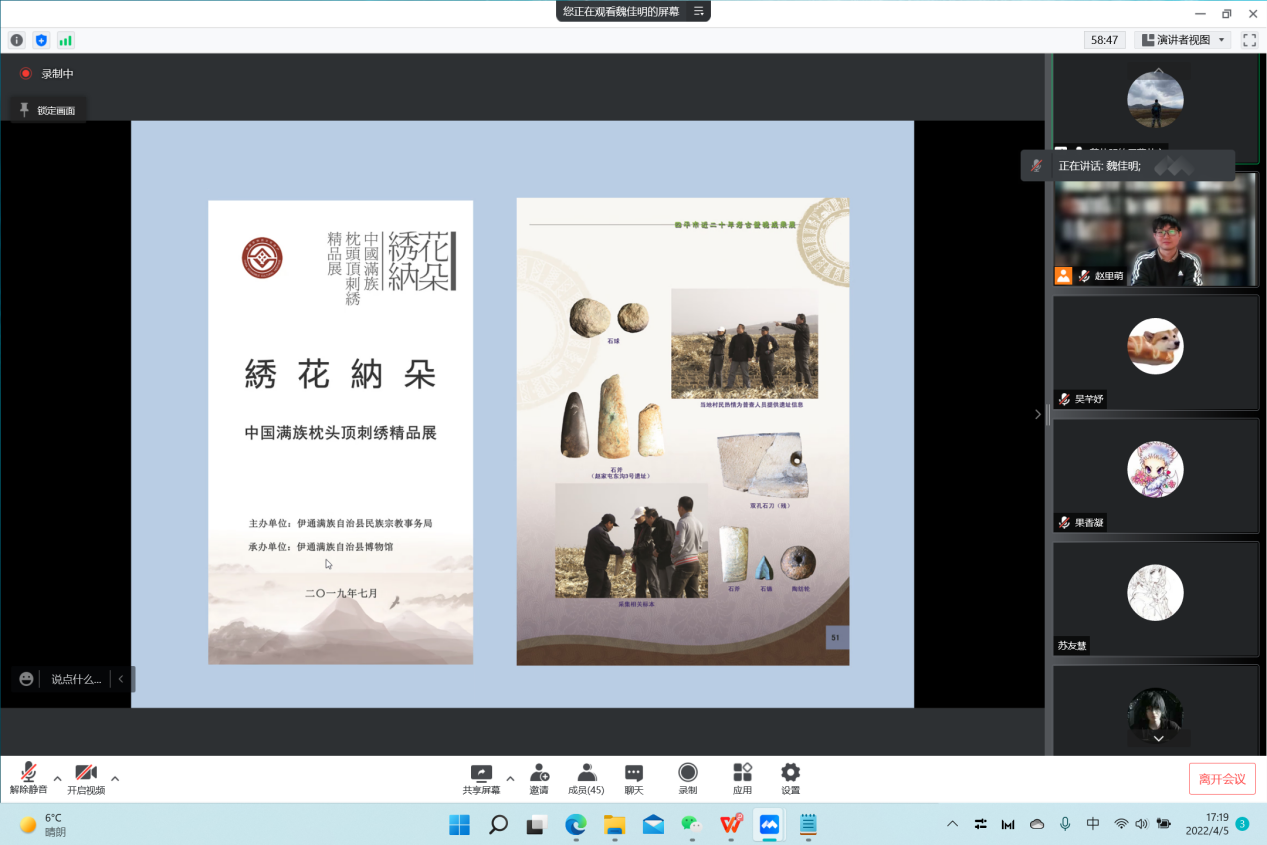
Task: Open the Apps button
Action: (x=742, y=779)
